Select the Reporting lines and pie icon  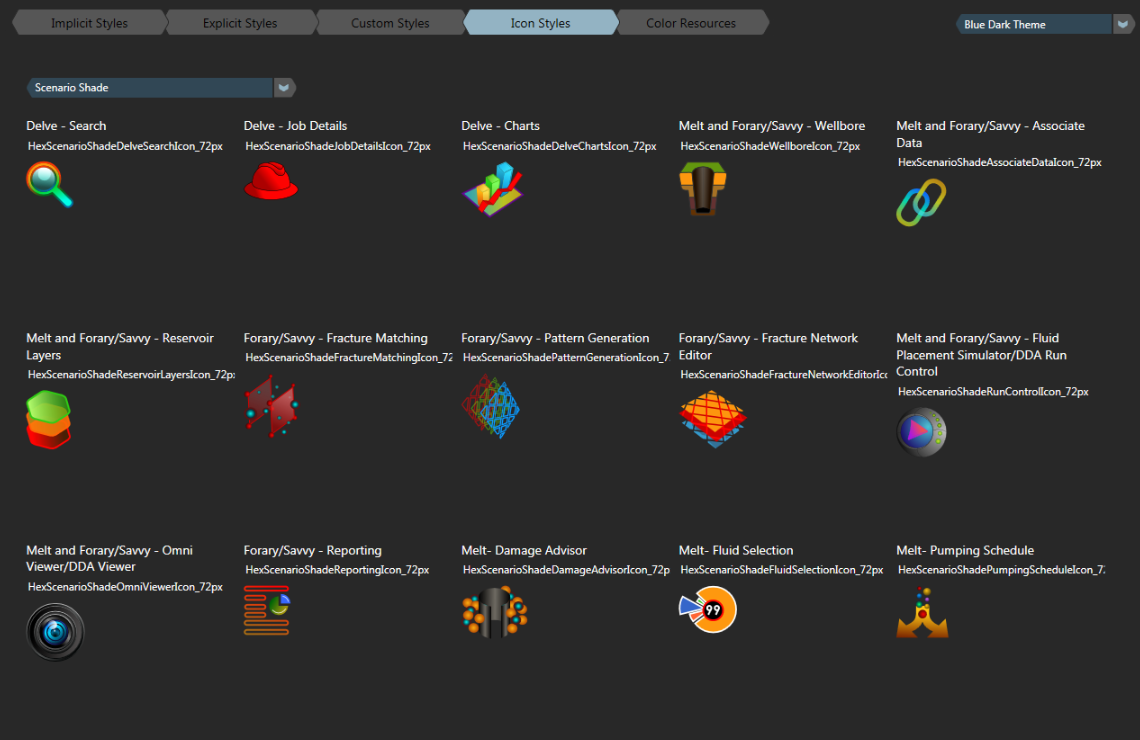click(x=267, y=610)
